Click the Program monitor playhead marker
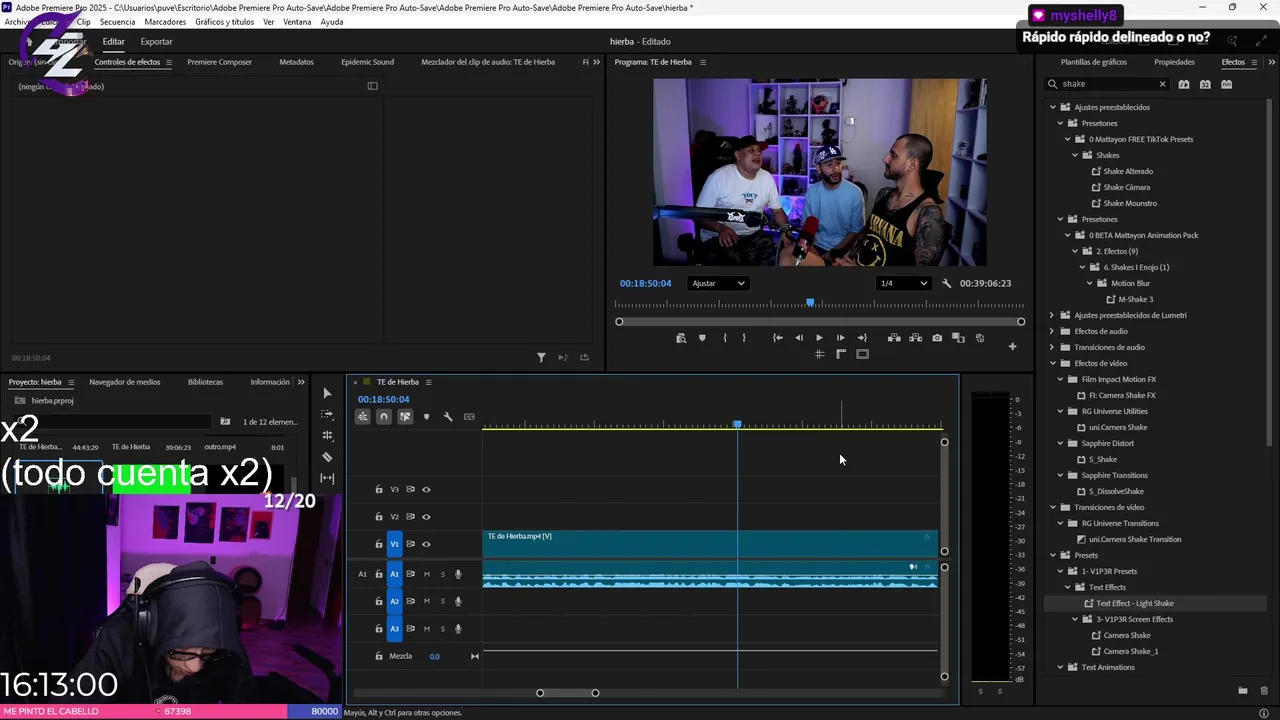The height and width of the screenshot is (720, 1280). tap(810, 302)
